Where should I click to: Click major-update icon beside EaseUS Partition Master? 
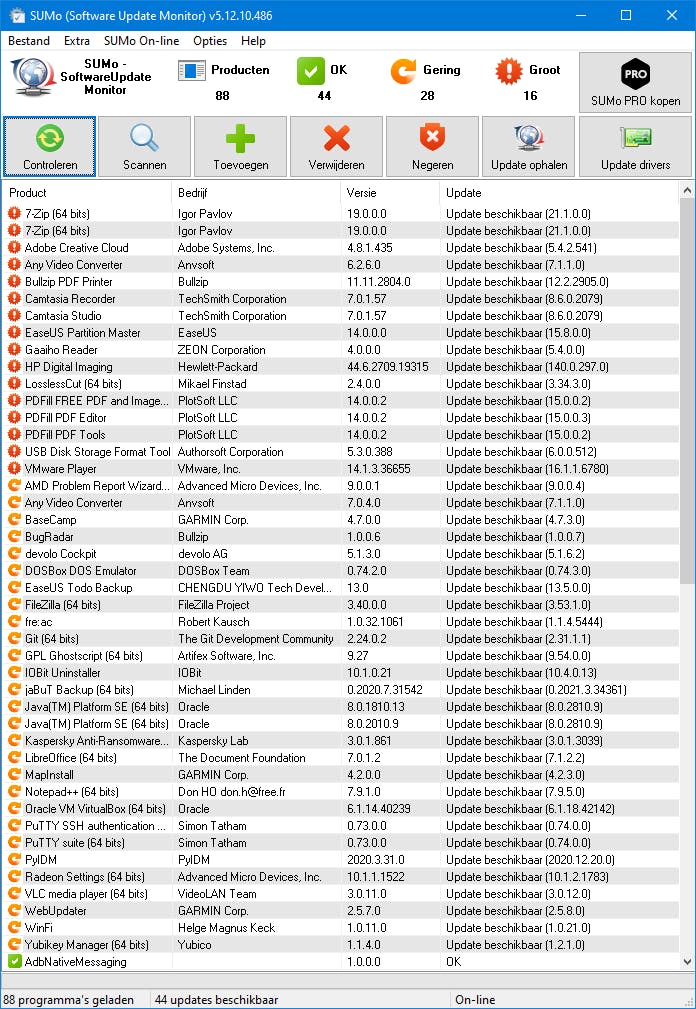[x=14, y=332]
